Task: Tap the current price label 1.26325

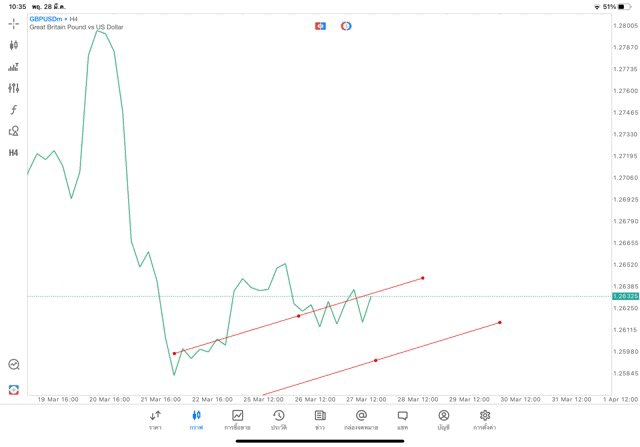Action: (x=627, y=296)
